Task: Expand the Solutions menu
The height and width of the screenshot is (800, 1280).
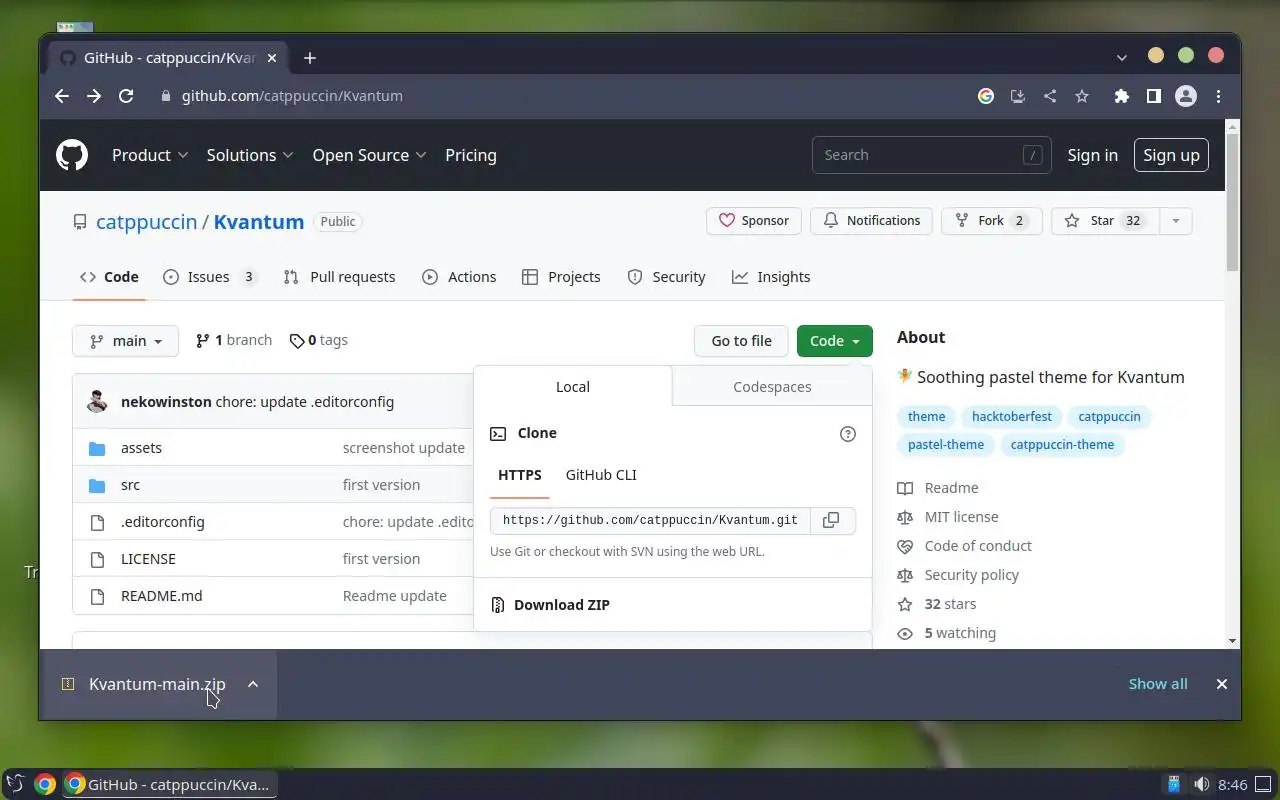Action: pyautogui.click(x=250, y=155)
